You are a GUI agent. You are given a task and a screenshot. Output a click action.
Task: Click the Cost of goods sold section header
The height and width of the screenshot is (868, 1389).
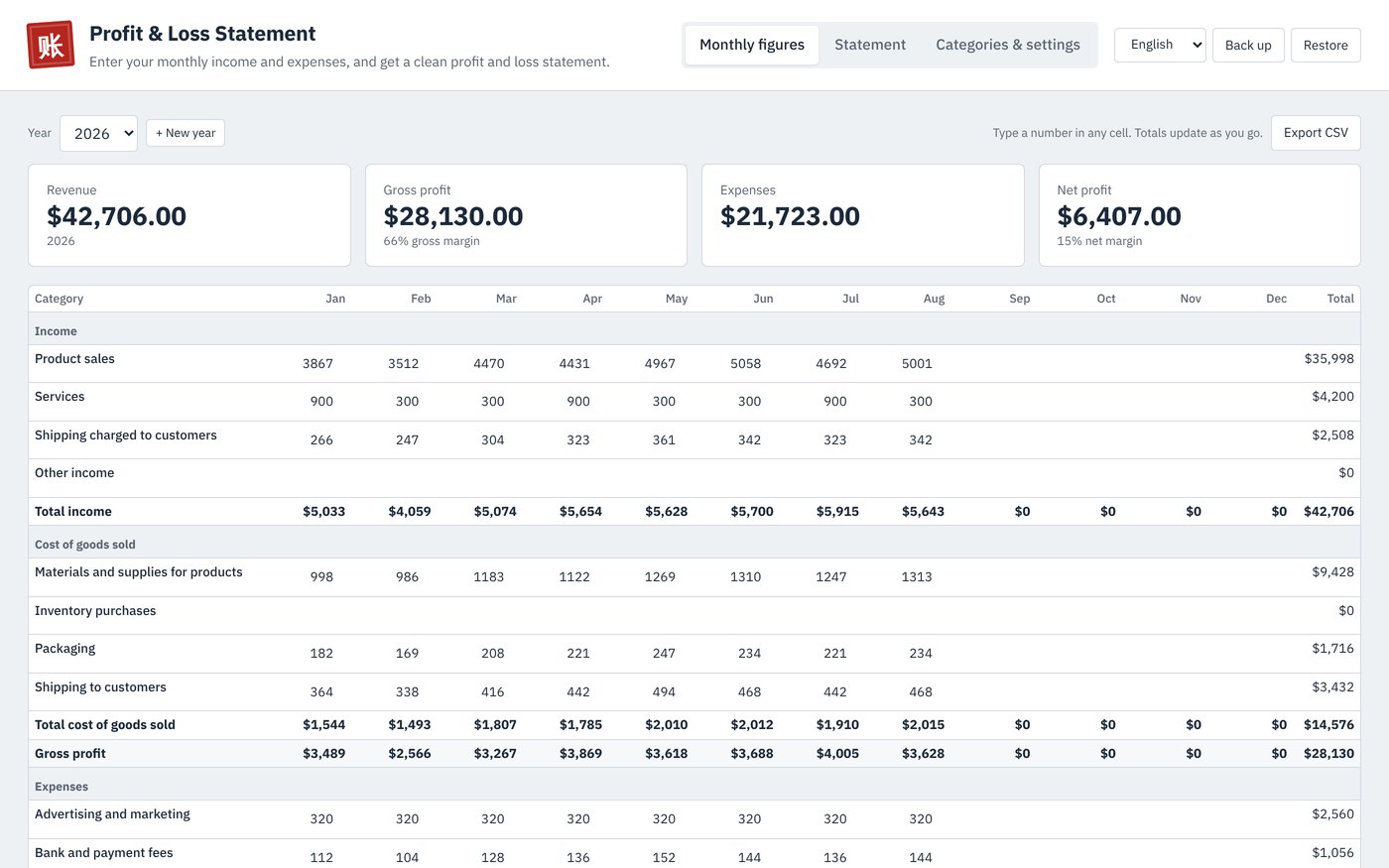(x=85, y=545)
